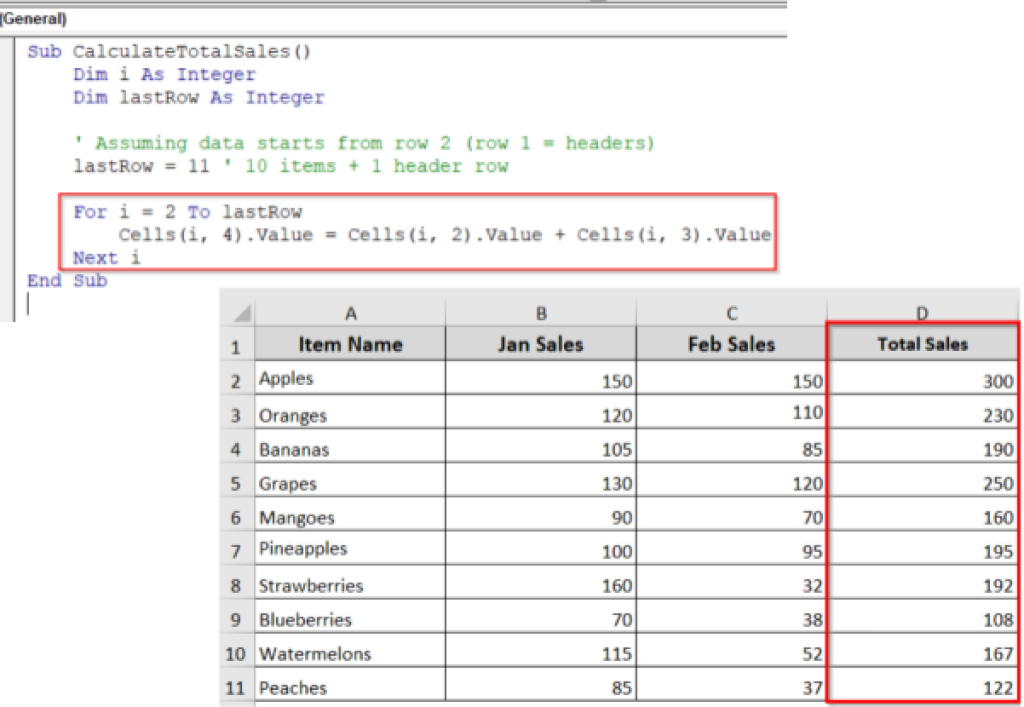
Task: Click the Feb Sales header cell
Action: pyautogui.click(x=730, y=344)
